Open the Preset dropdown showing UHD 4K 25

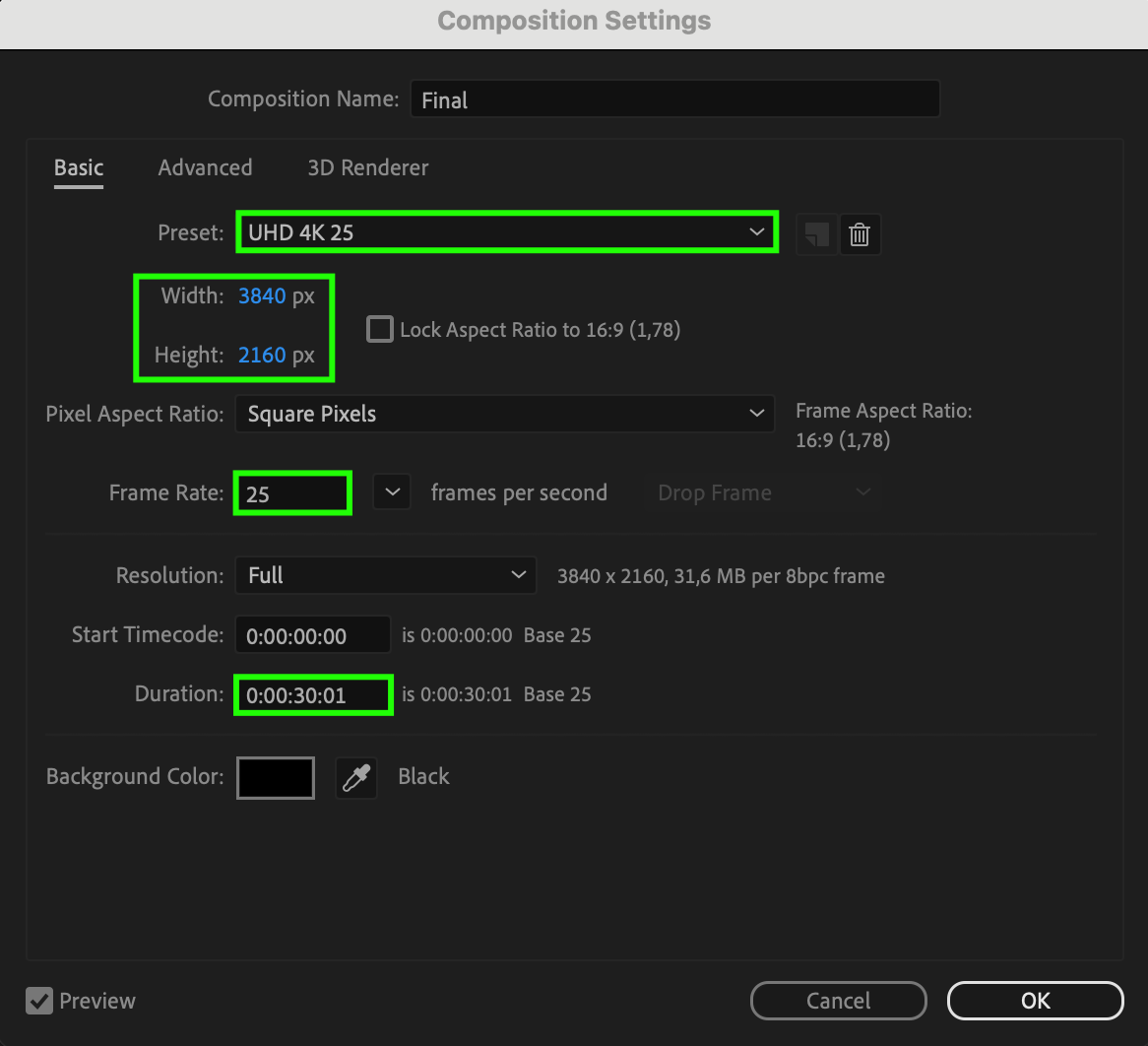(506, 232)
